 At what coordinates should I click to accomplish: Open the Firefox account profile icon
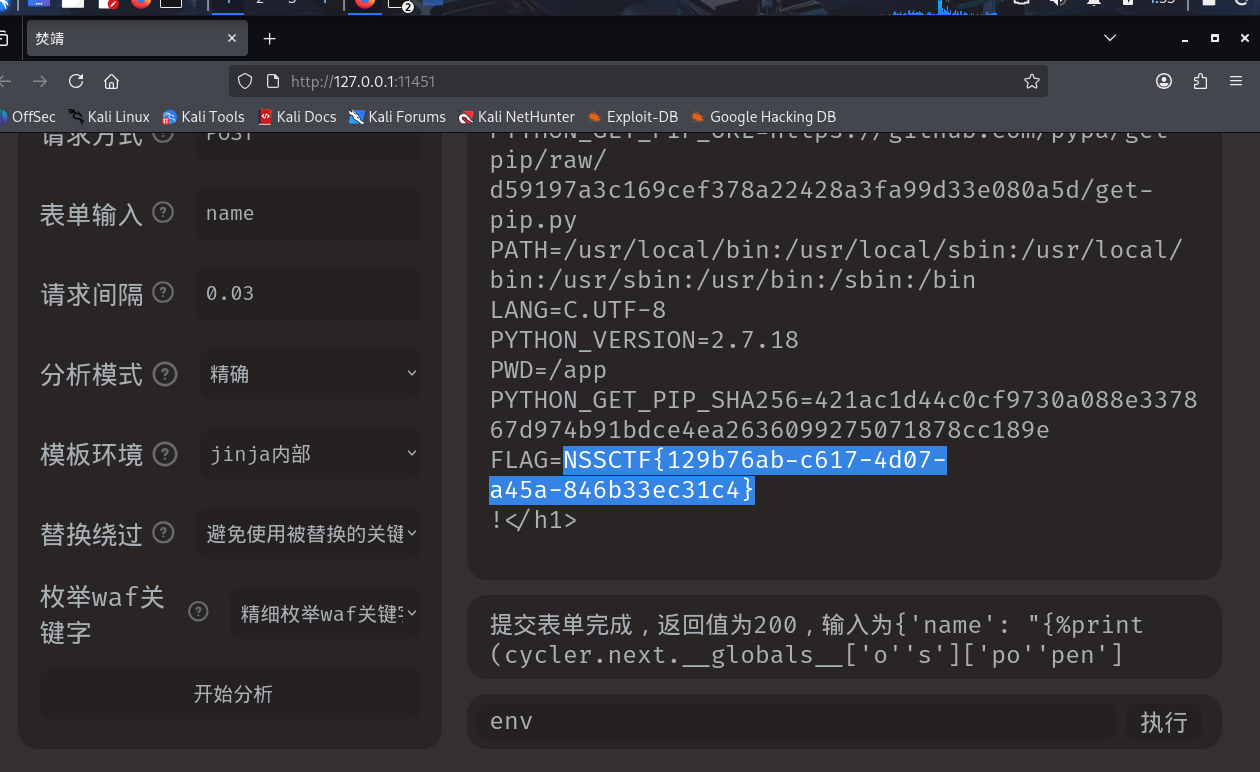coord(1164,81)
